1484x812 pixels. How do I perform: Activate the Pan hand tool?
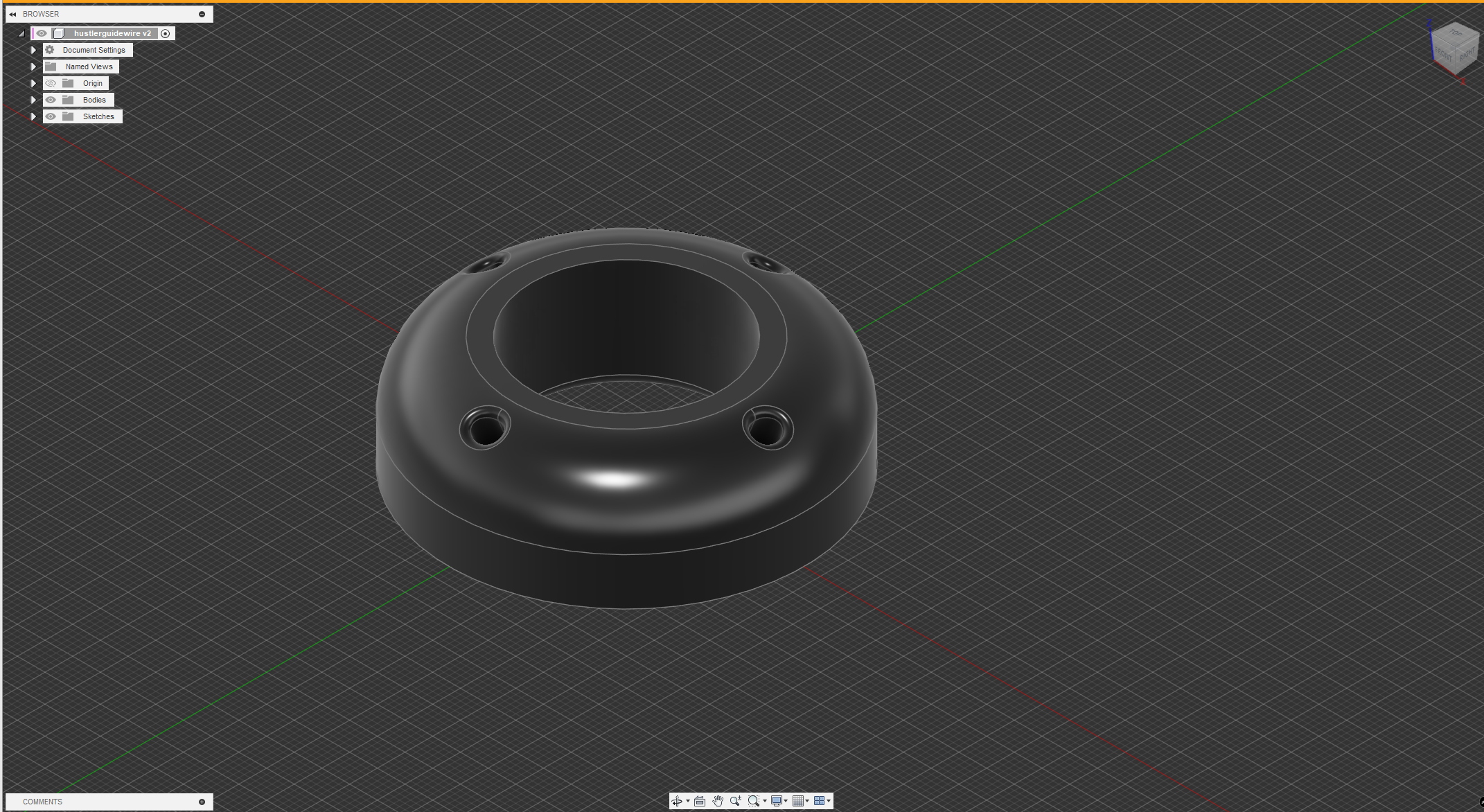click(718, 801)
